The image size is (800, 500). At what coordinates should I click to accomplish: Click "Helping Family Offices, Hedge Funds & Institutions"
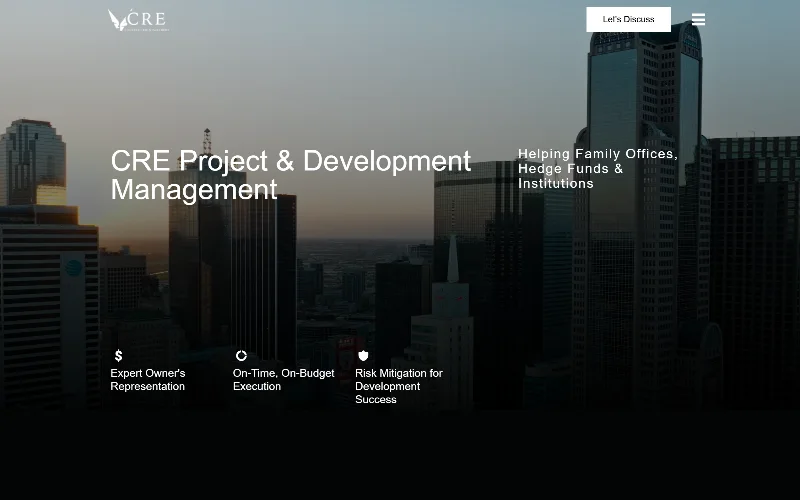click(598, 169)
